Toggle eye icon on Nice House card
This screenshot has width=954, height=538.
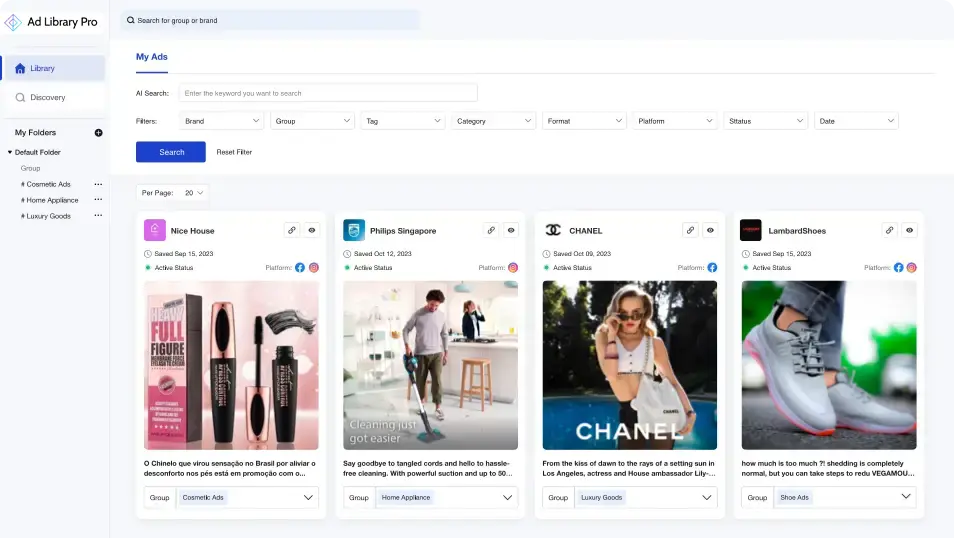click(x=312, y=230)
